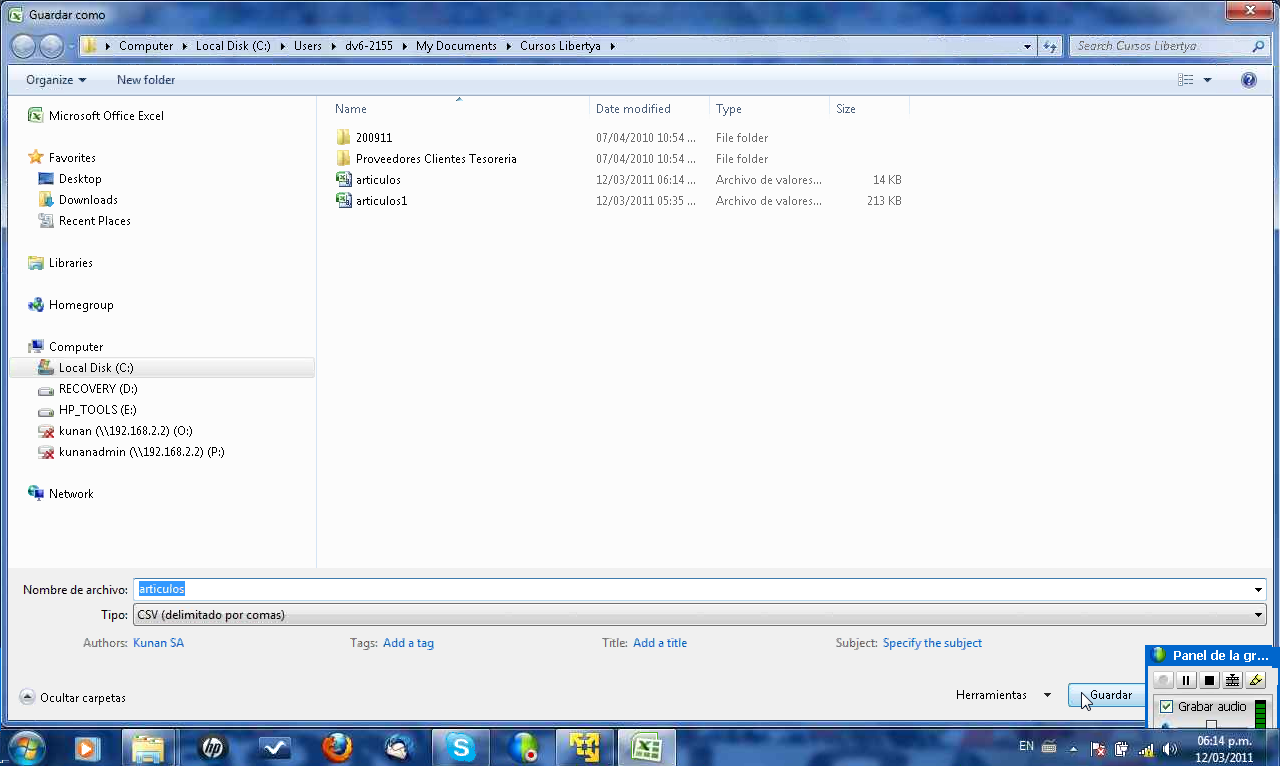Click the Kunan SA author value
Viewport: 1280px width, 766px height.
(158, 643)
